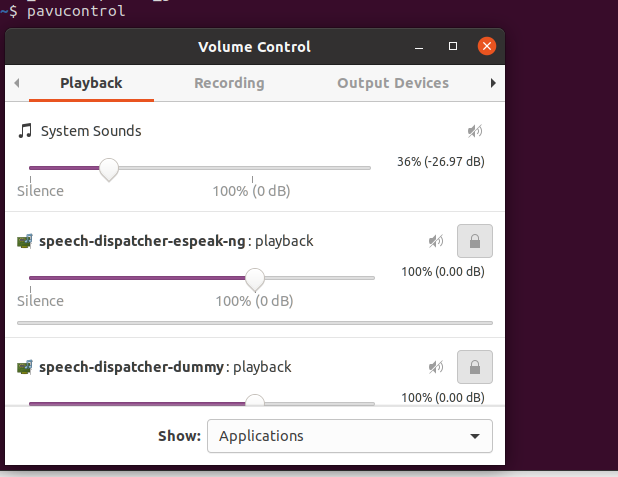
Task: Click the speech-dispatcher-espeak-ng sound card icon
Action: click(25, 241)
